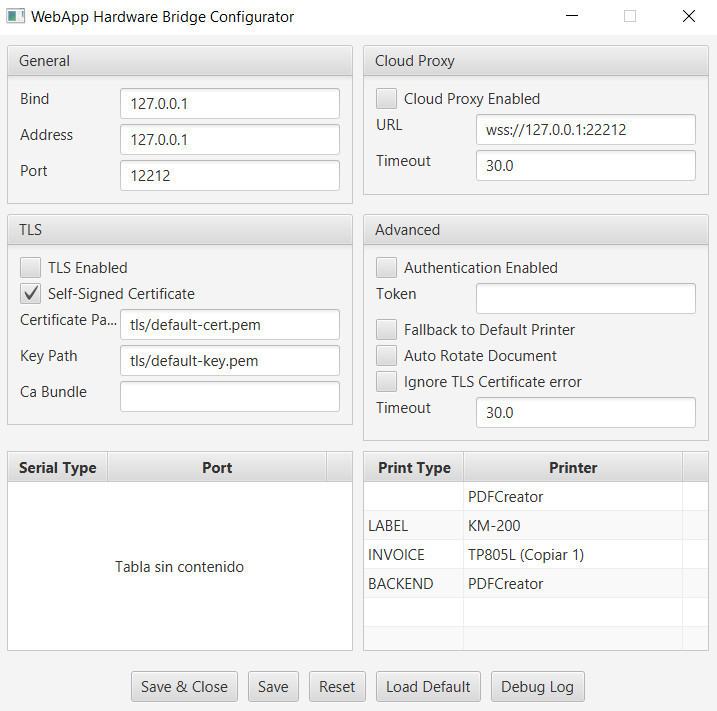Click the Cloud Proxy URL field
717x711 pixels.
(x=585, y=130)
